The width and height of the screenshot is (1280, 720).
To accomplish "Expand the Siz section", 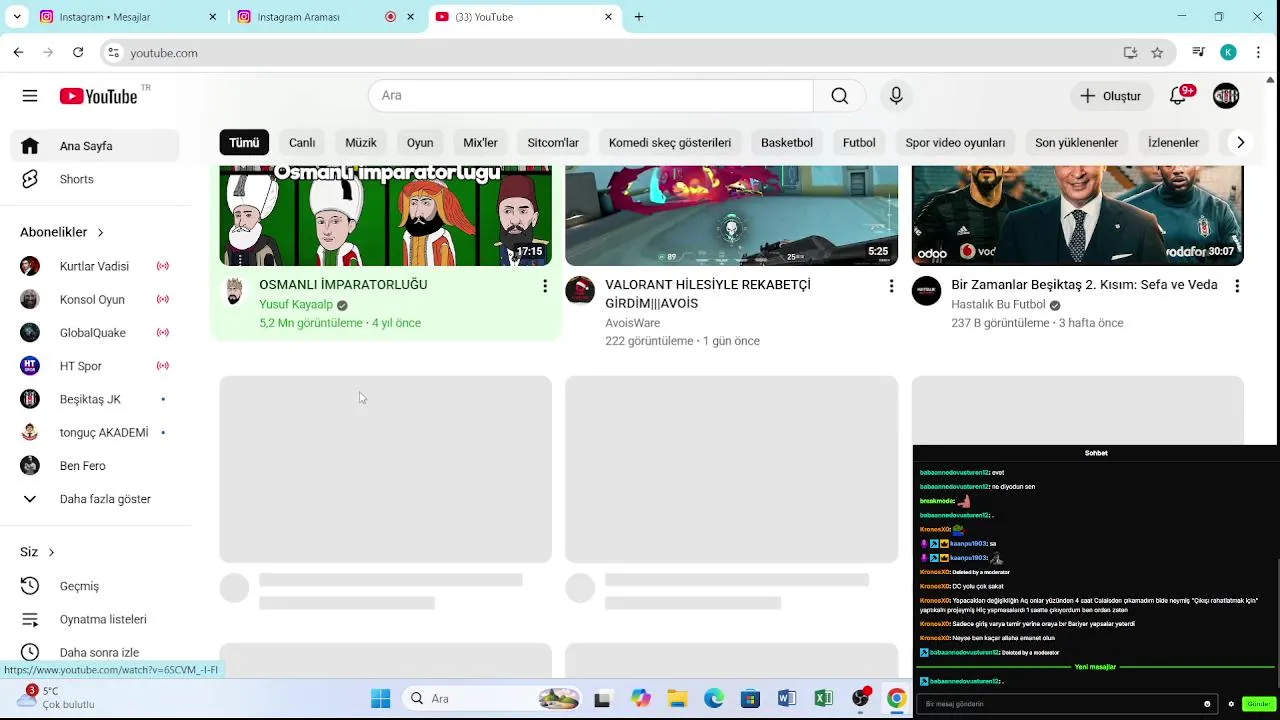I will [37, 552].
